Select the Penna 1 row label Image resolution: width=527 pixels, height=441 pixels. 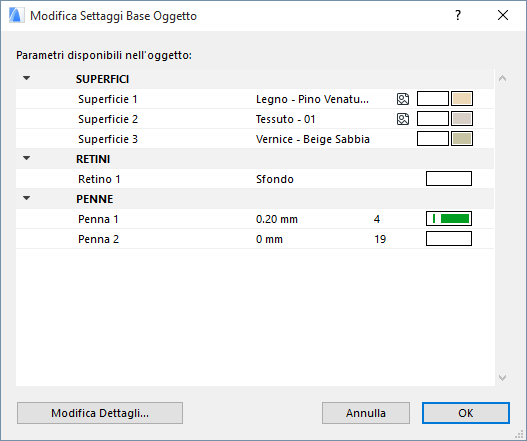(98, 219)
